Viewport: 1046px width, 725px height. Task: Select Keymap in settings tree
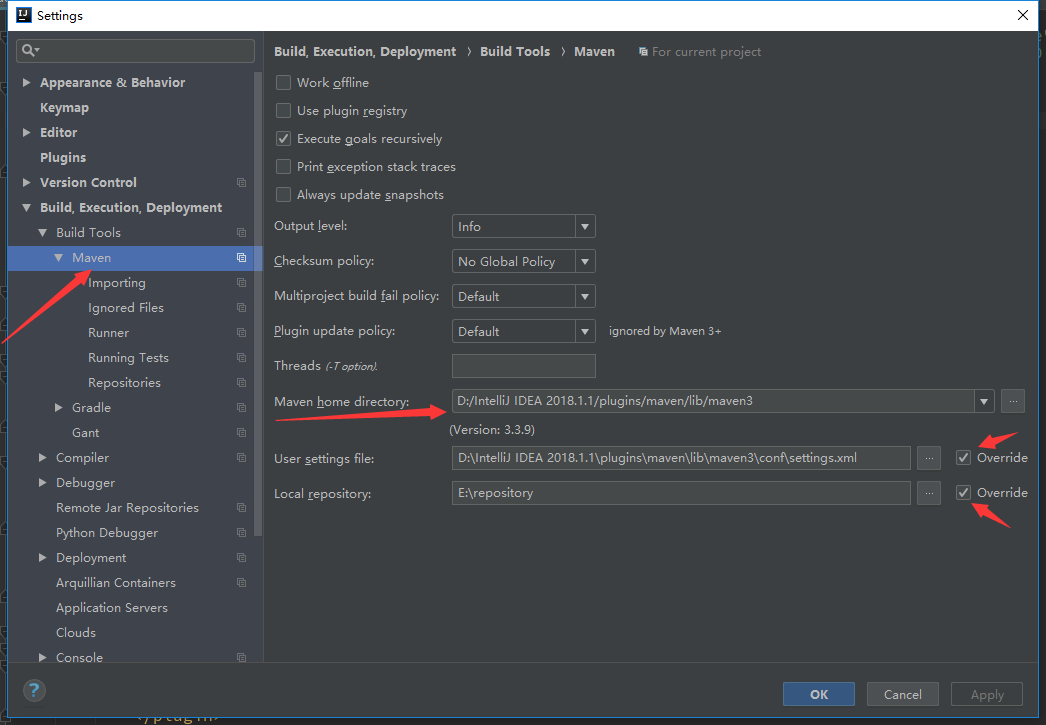pos(64,107)
